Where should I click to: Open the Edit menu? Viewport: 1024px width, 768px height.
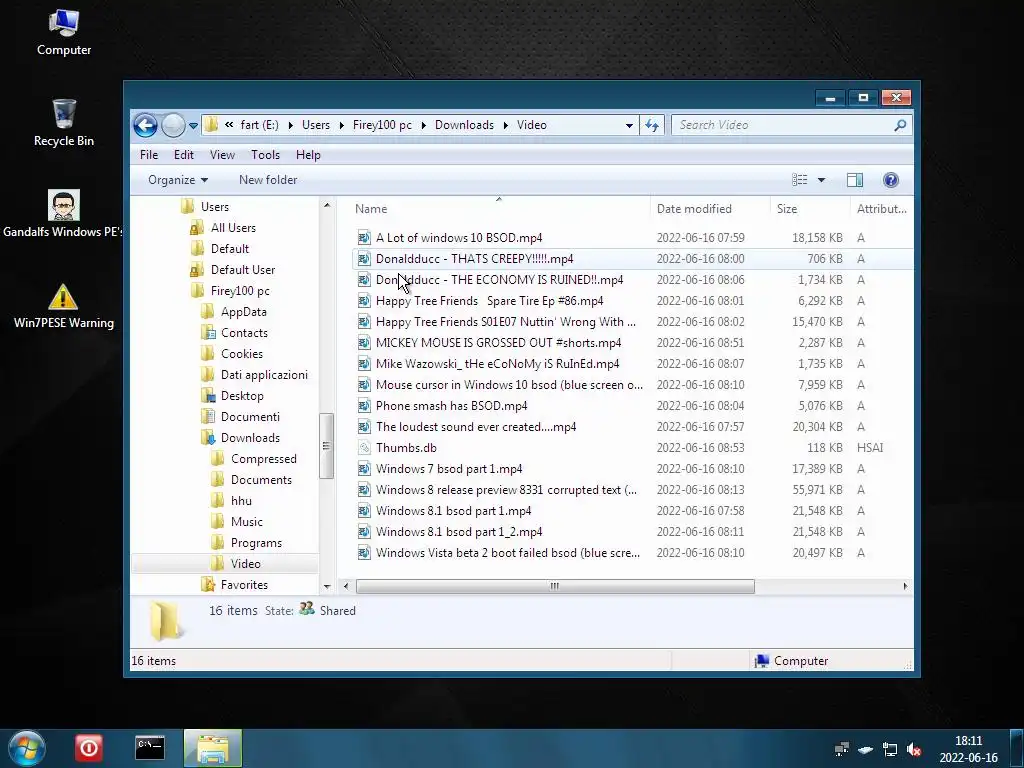click(x=184, y=155)
